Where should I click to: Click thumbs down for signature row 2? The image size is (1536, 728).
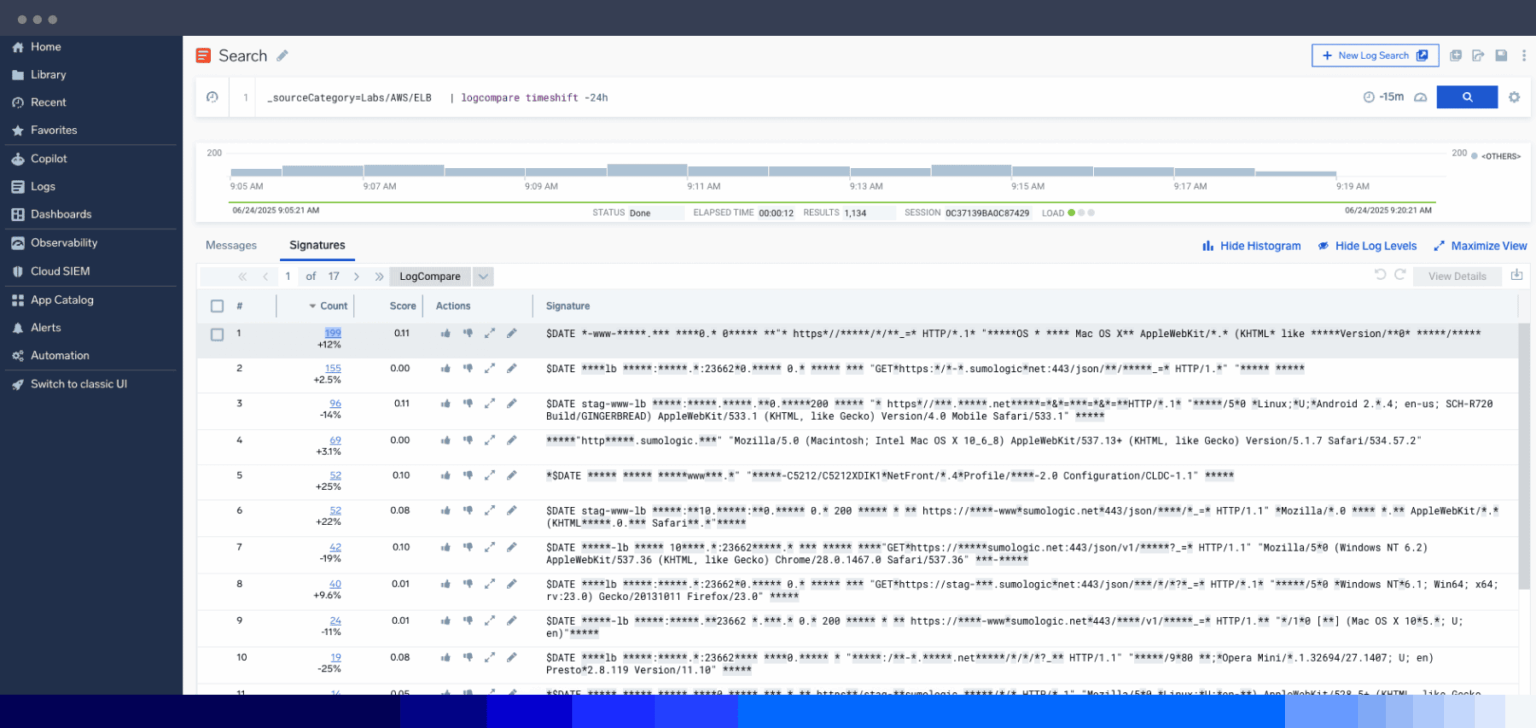tap(467, 369)
